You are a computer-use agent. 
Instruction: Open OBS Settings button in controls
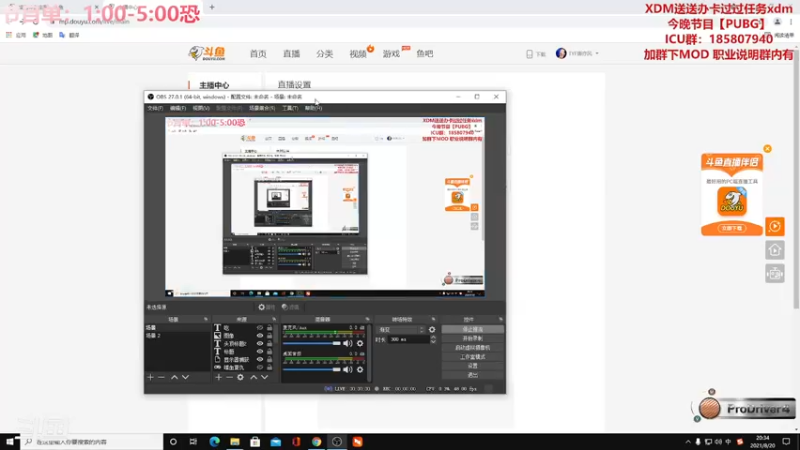pos(472,366)
